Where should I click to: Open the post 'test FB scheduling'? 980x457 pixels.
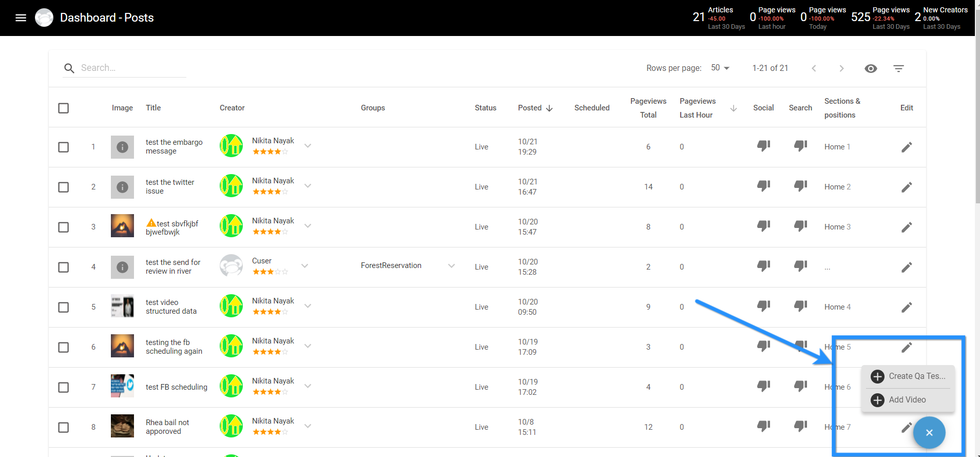pos(176,387)
